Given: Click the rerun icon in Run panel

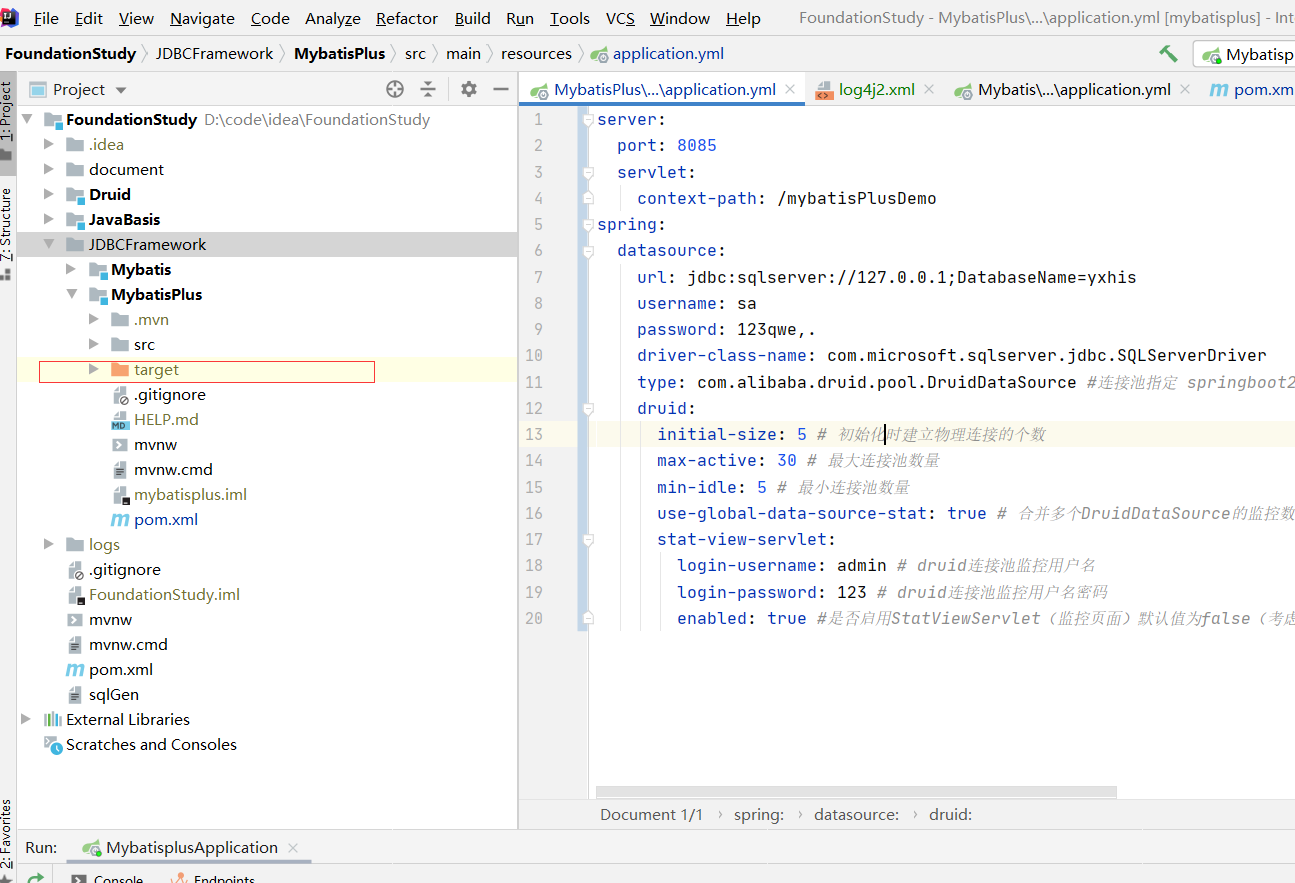Looking at the screenshot, I should tap(35, 877).
